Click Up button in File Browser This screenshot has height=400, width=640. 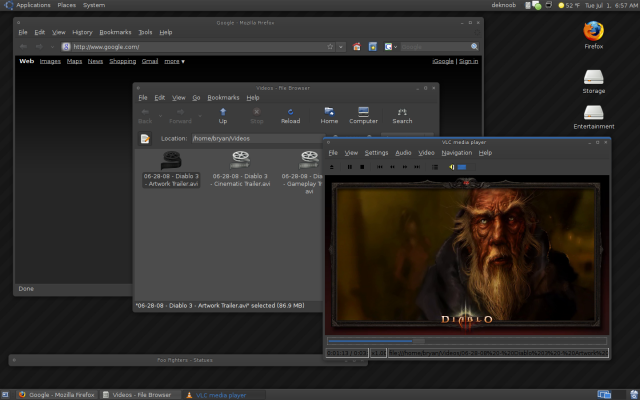223,116
